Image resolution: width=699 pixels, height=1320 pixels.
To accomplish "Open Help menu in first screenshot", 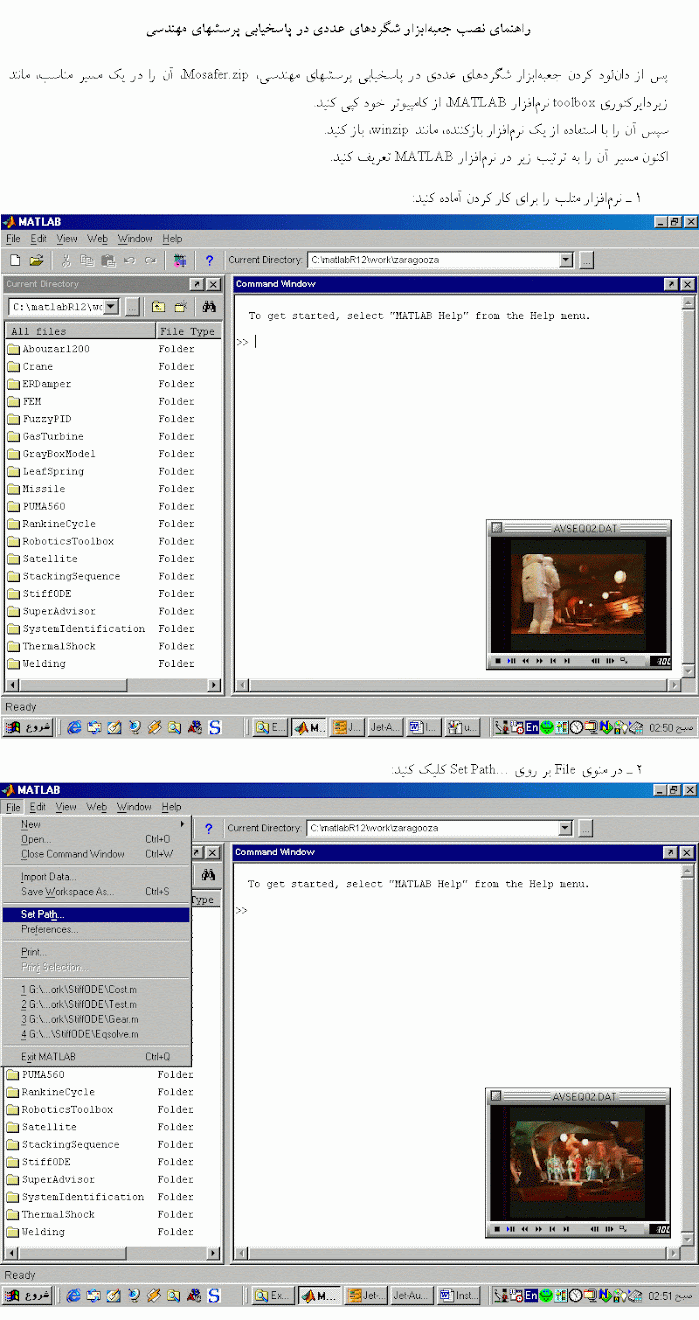I will 172,239.
